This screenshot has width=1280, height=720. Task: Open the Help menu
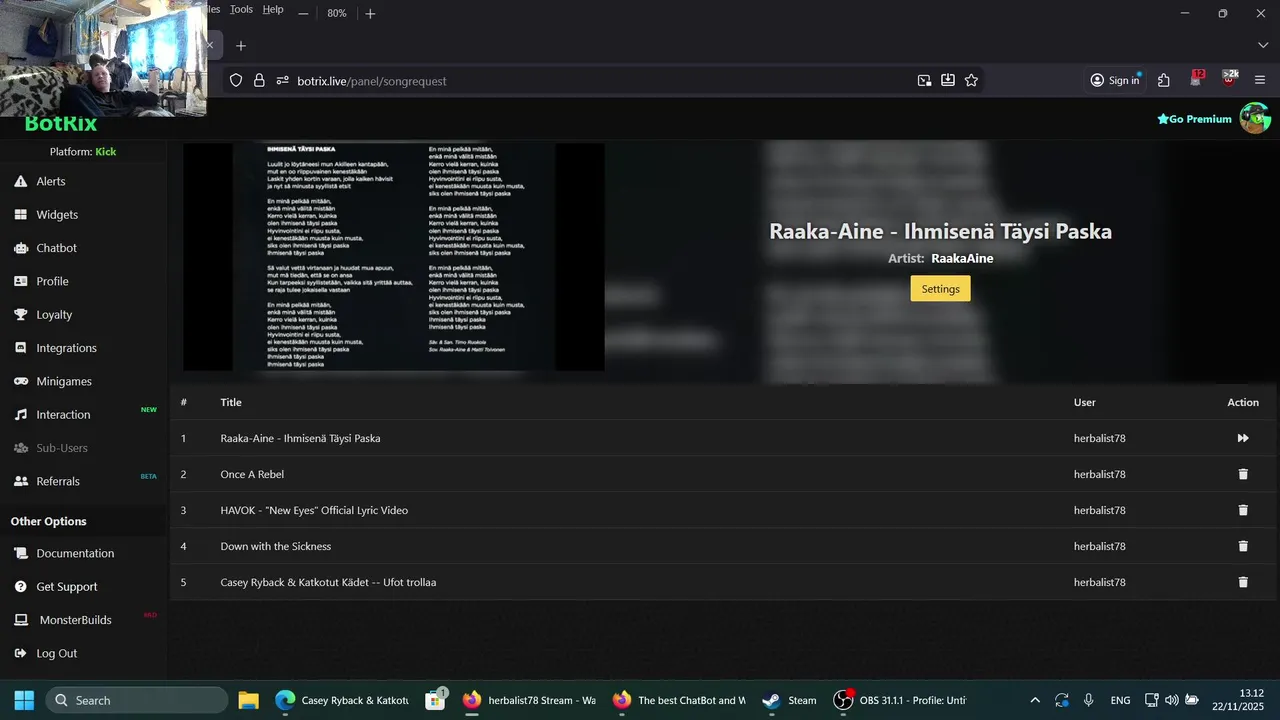click(x=273, y=9)
